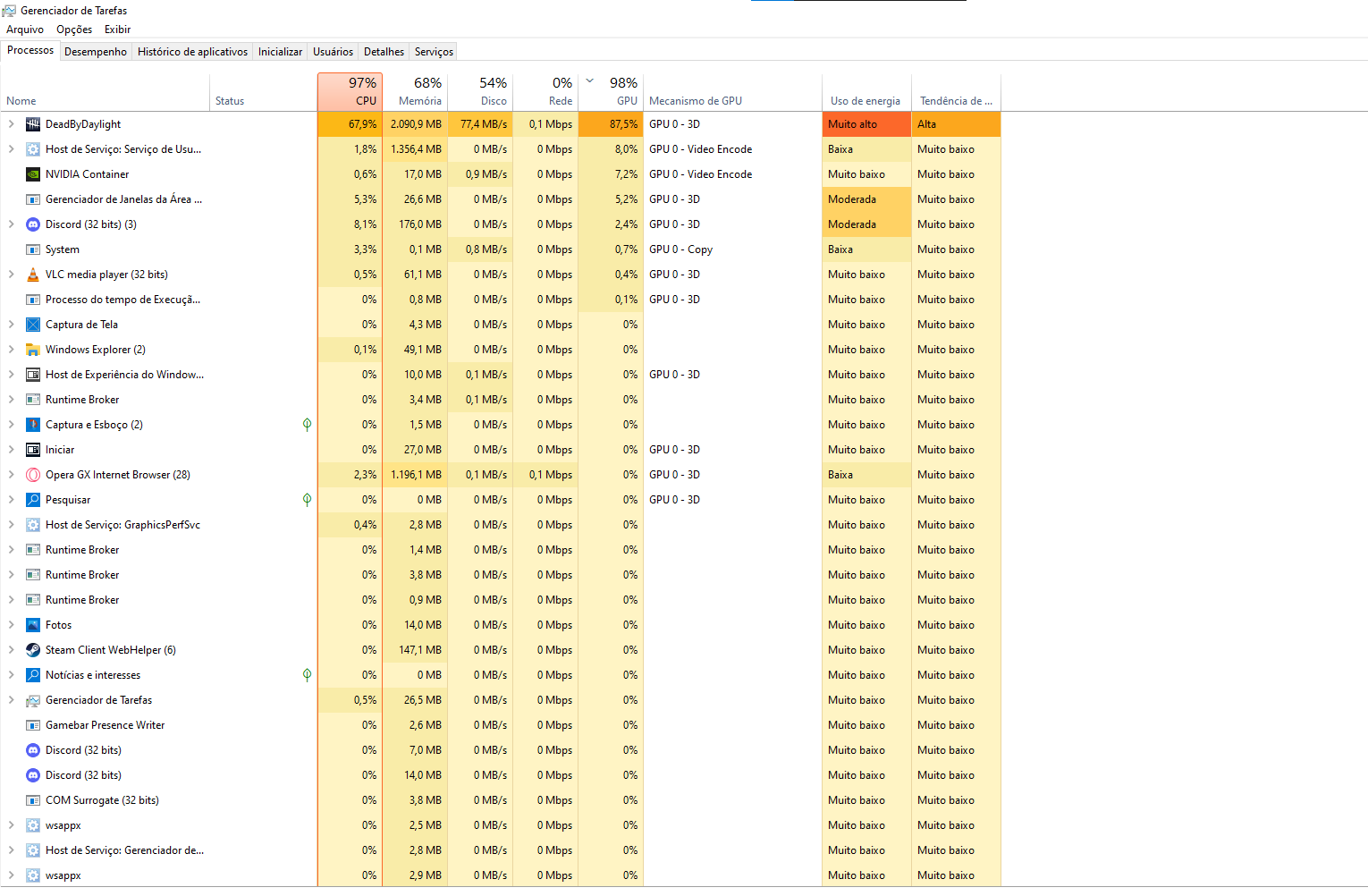Select the '1.196,1 MB' memory cell
This screenshot has width=1368, height=896.
[x=415, y=475]
